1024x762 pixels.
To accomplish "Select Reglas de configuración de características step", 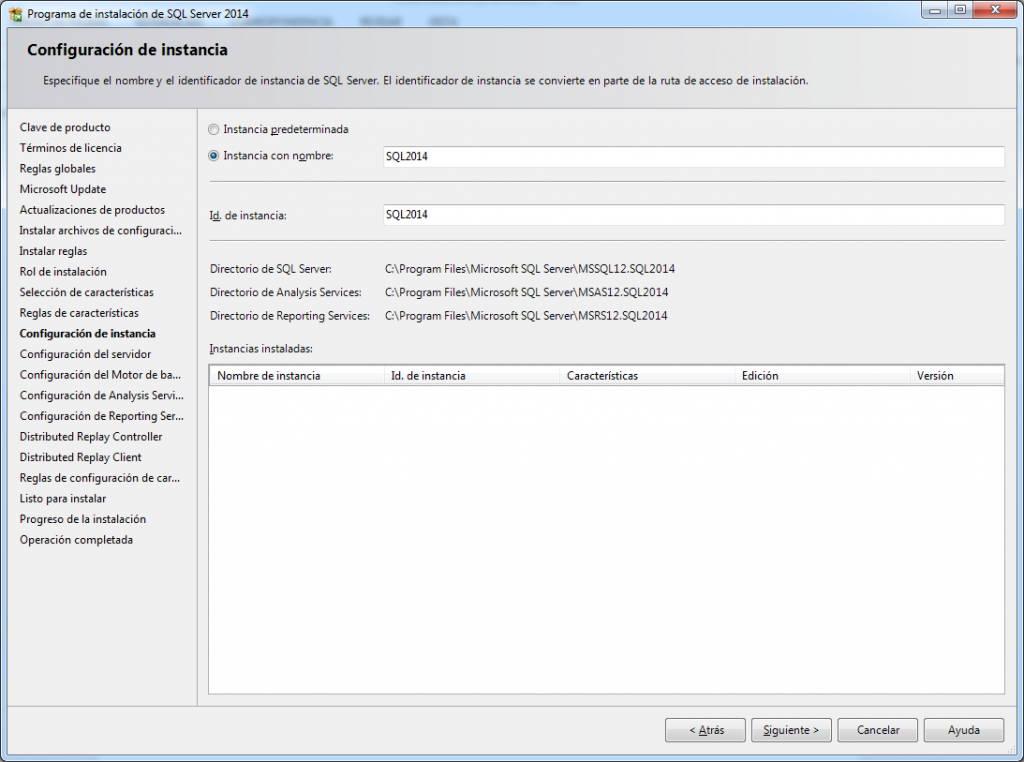I will pyautogui.click(x=99, y=478).
